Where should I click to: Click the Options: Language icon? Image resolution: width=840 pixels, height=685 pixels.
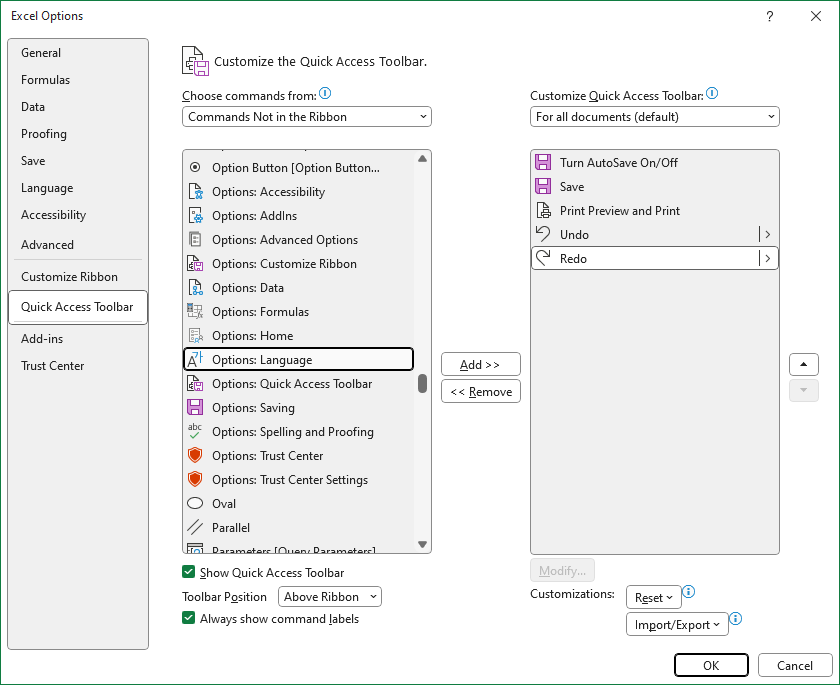coord(195,359)
